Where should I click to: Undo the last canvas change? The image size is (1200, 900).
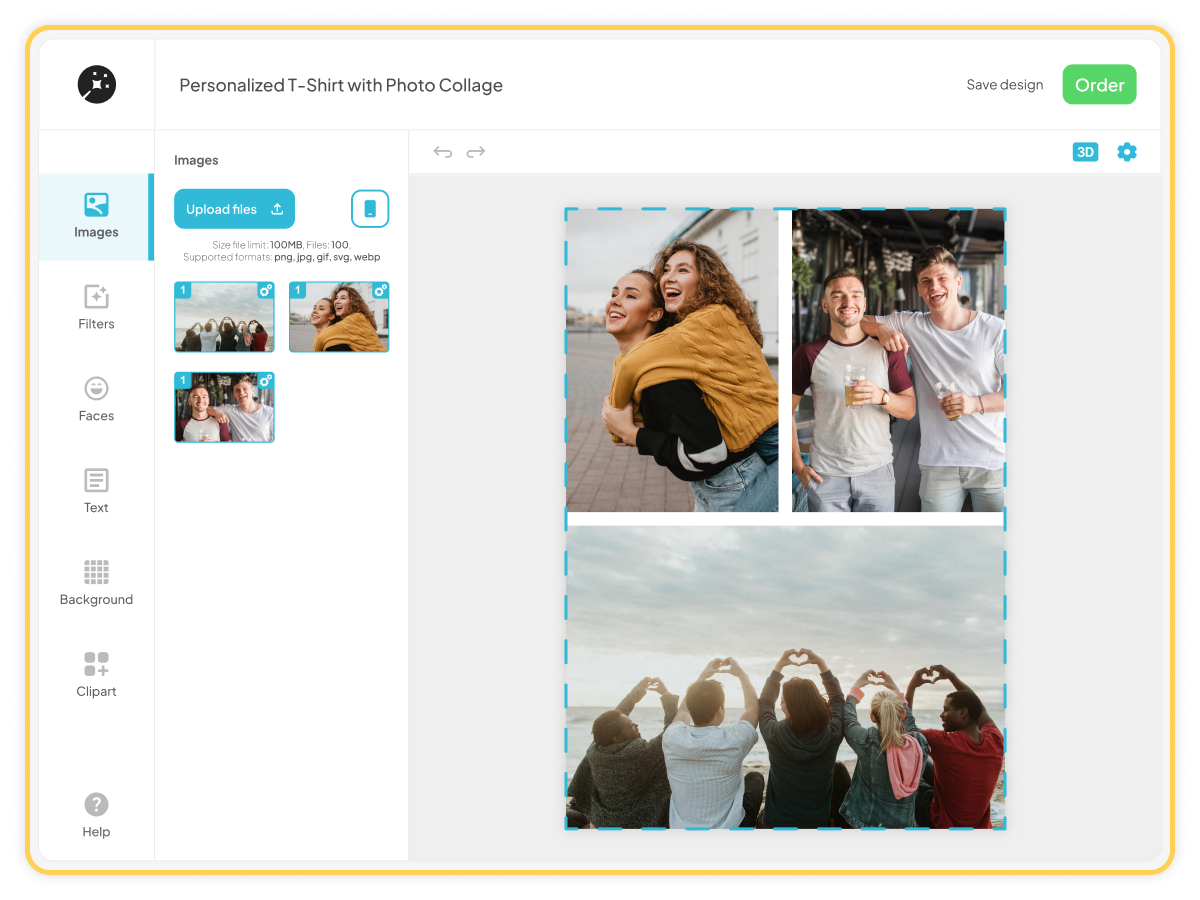[x=443, y=152]
